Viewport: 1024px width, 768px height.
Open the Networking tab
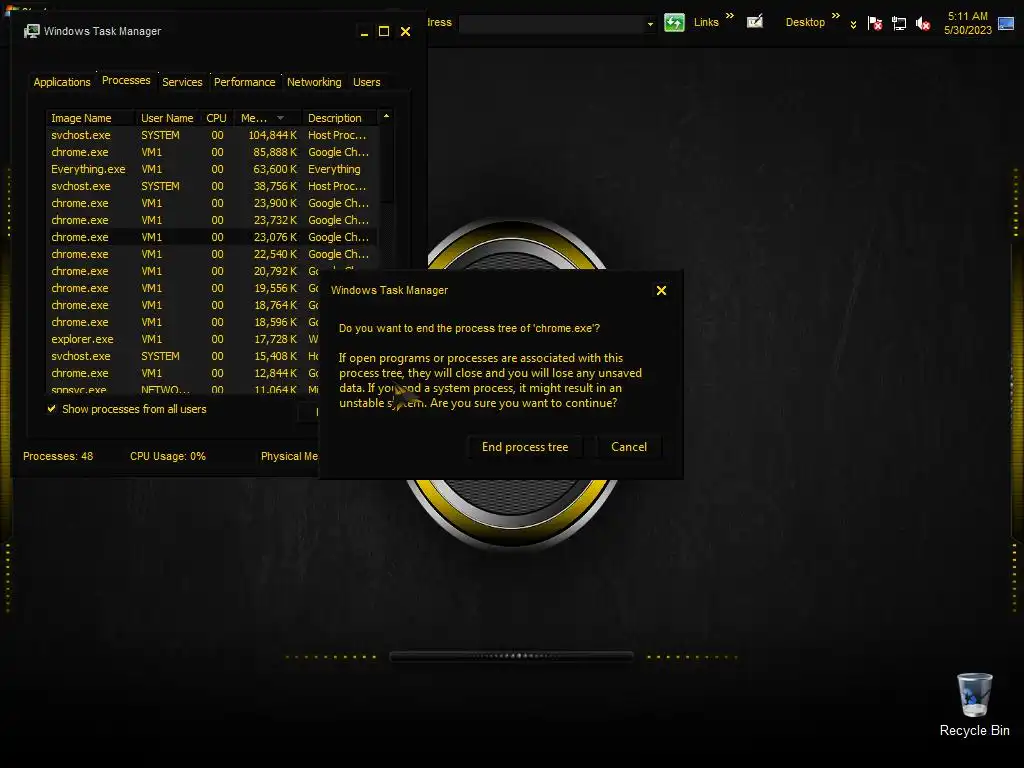[x=314, y=82]
